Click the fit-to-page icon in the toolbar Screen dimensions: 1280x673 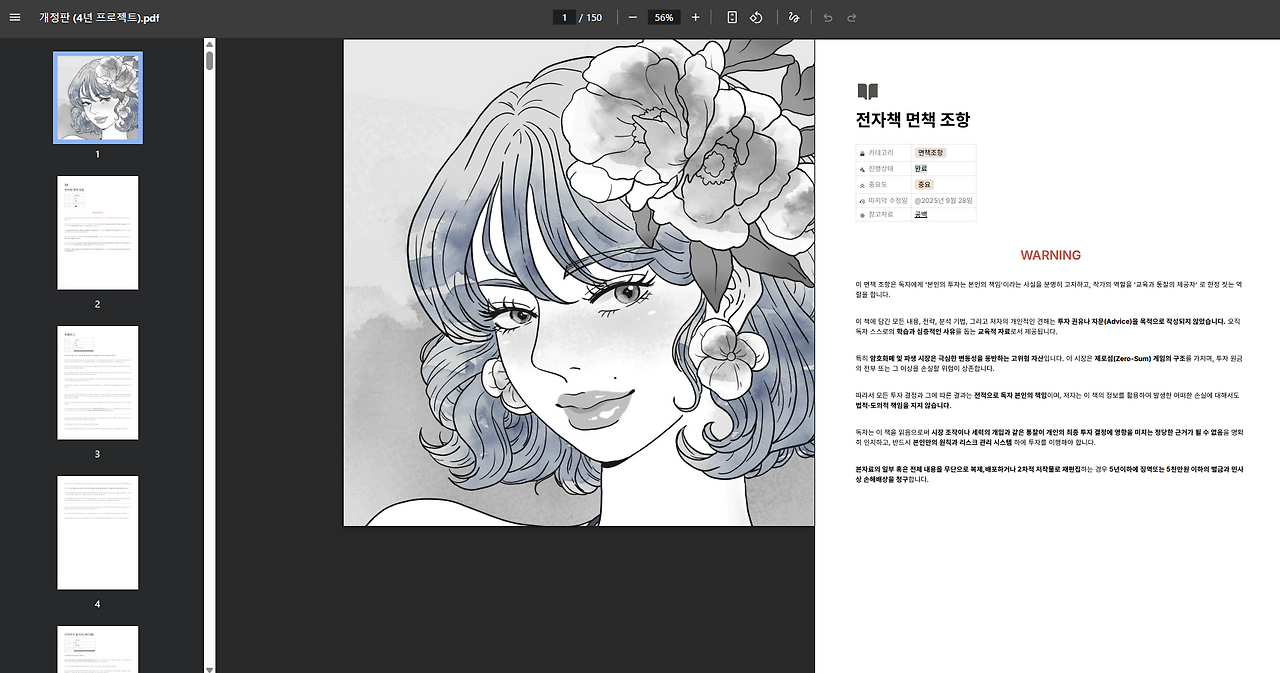click(730, 17)
